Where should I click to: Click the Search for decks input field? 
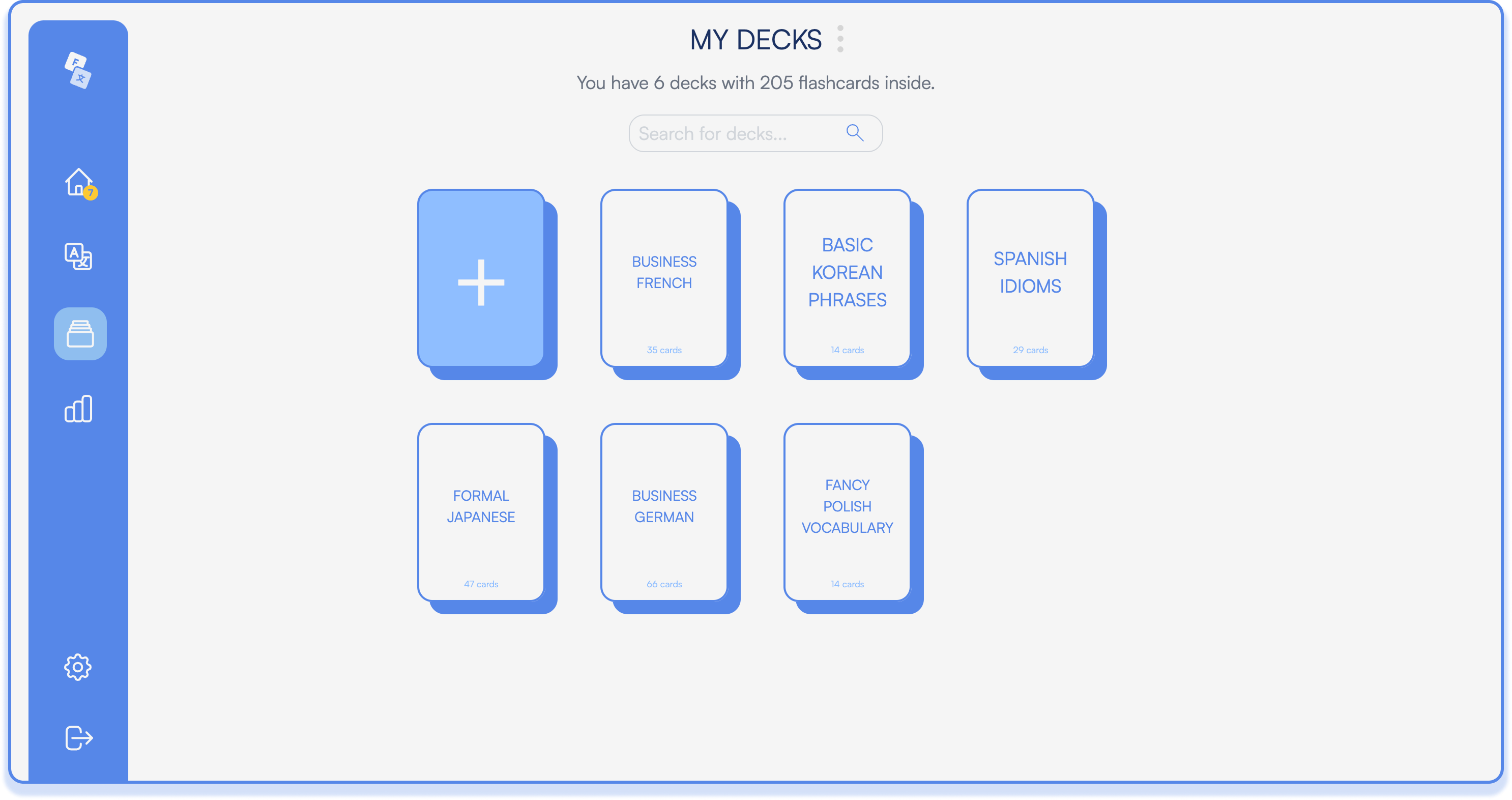(x=756, y=133)
